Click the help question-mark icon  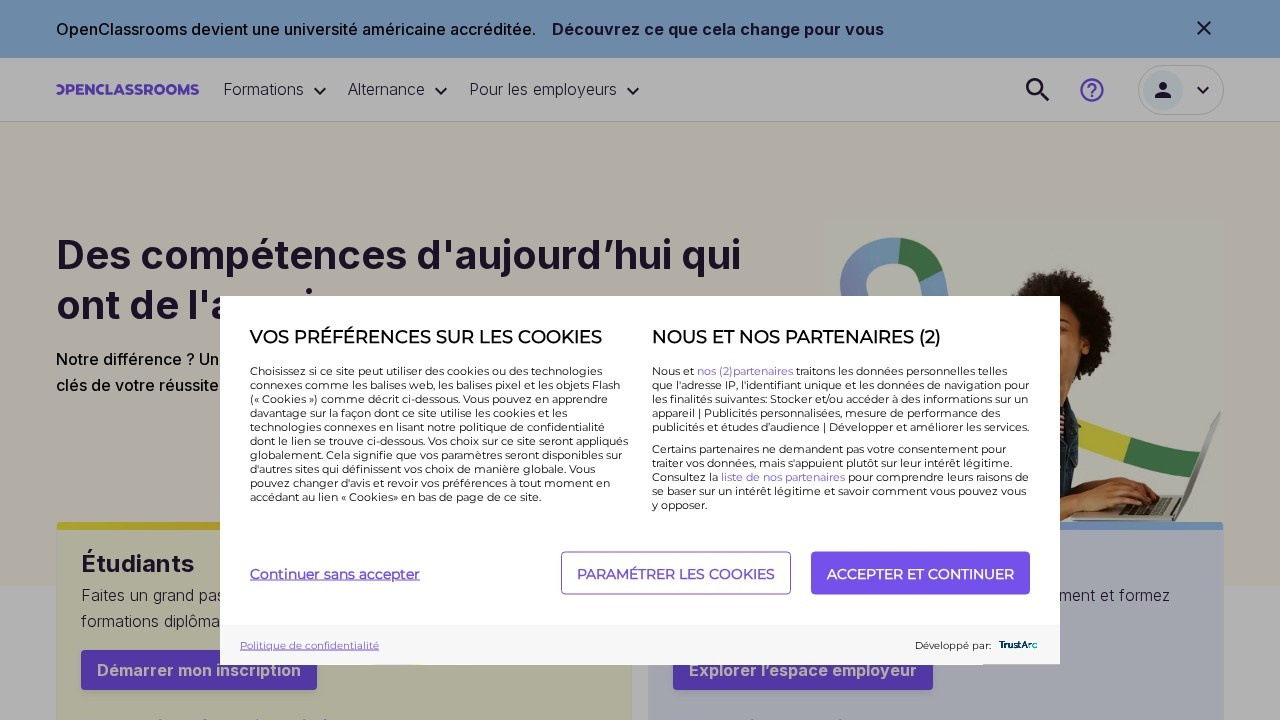pos(1092,90)
